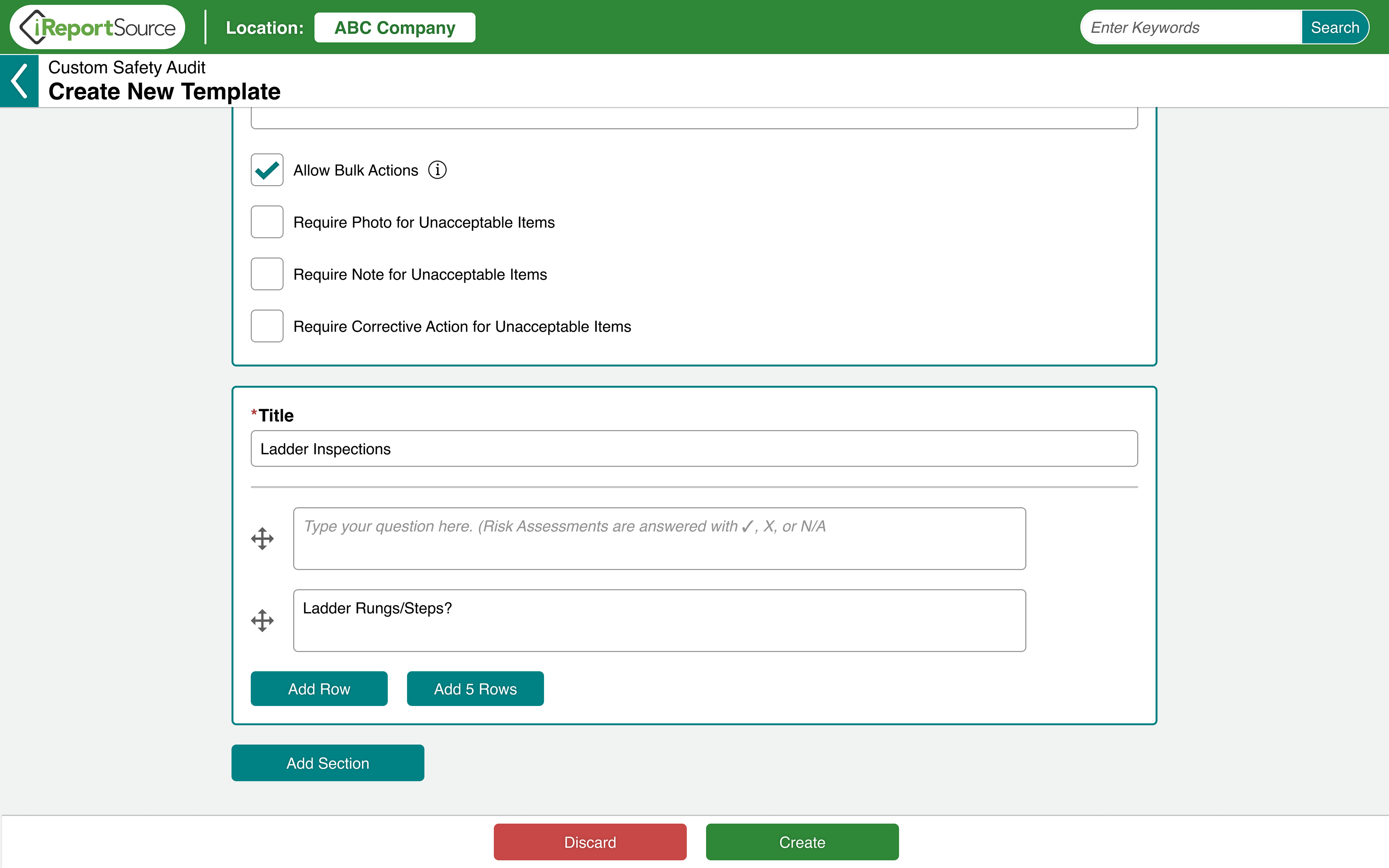Go back using the left chevron arrow
The height and width of the screenshot is (868, 1389).
20,81
